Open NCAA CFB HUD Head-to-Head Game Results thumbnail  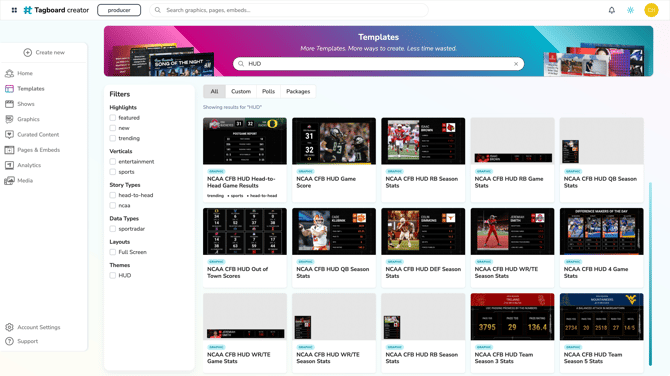245,141
